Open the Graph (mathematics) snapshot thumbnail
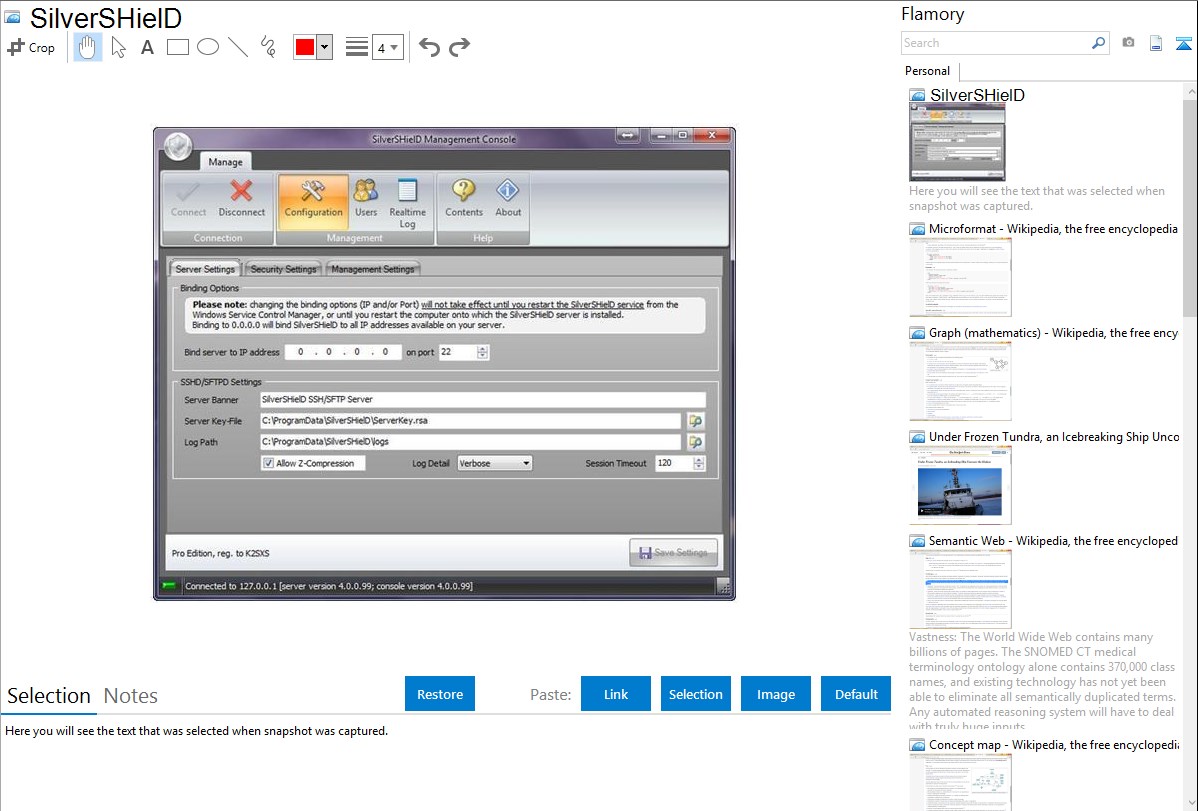Viewport: 1198px width, 811px height. (960, 381)
